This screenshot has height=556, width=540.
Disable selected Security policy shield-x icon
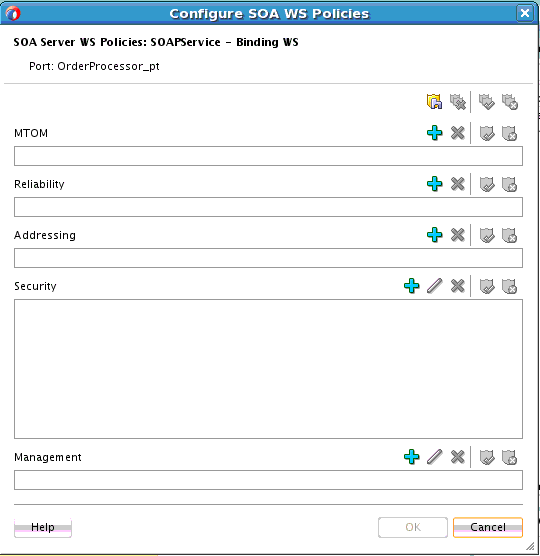(x=510, y=286)
